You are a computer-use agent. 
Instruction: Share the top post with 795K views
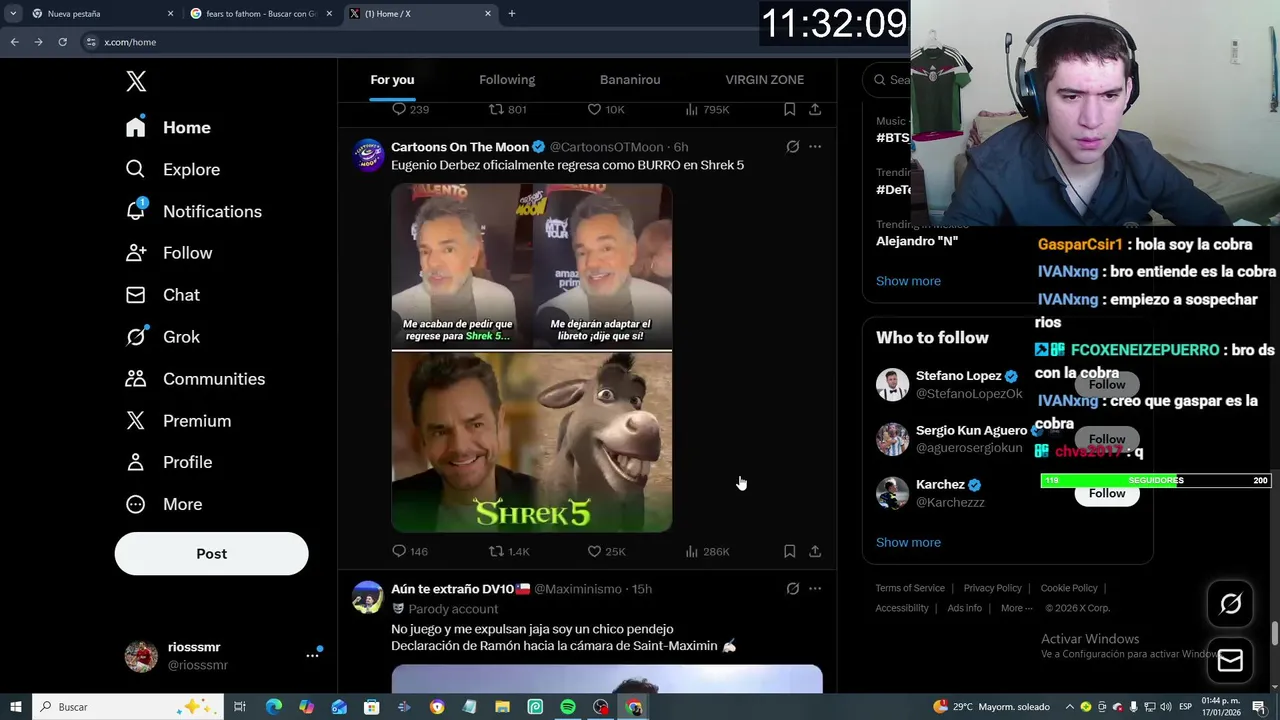click(815, 109)
